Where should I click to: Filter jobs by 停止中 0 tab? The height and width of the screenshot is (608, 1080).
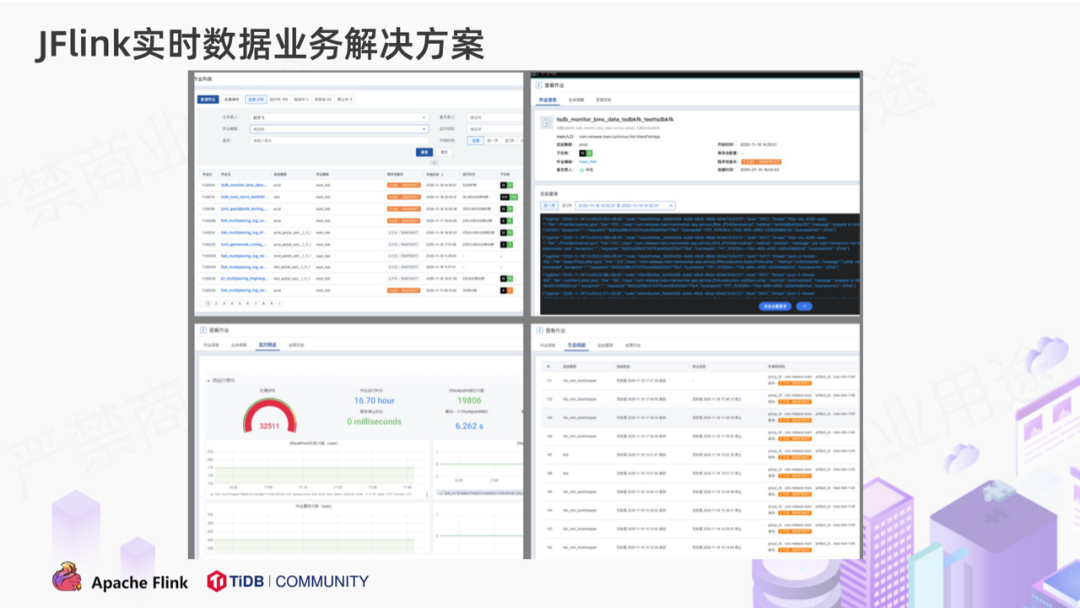tap(344, 100)
